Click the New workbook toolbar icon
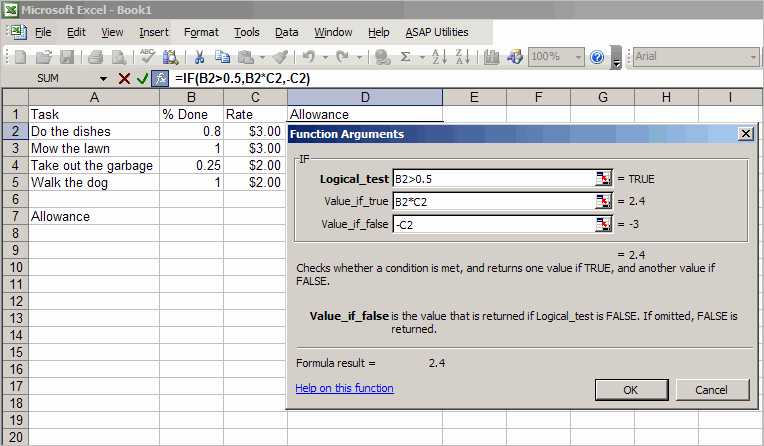This screenshot has width=764, height=446. click(x=20, y=57)
